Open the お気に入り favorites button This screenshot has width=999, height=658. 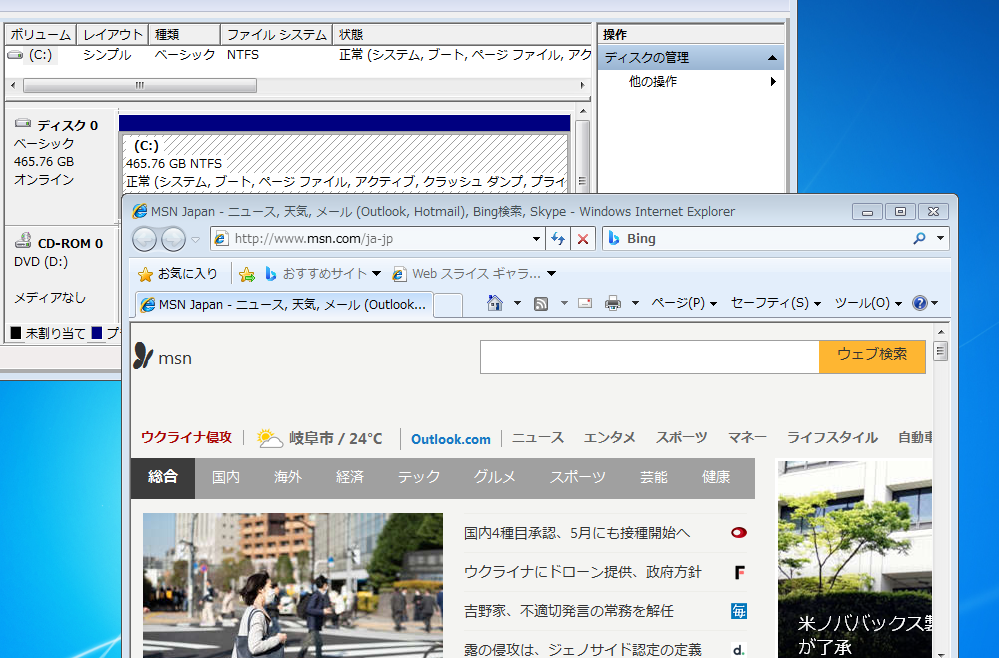point(178,274)
